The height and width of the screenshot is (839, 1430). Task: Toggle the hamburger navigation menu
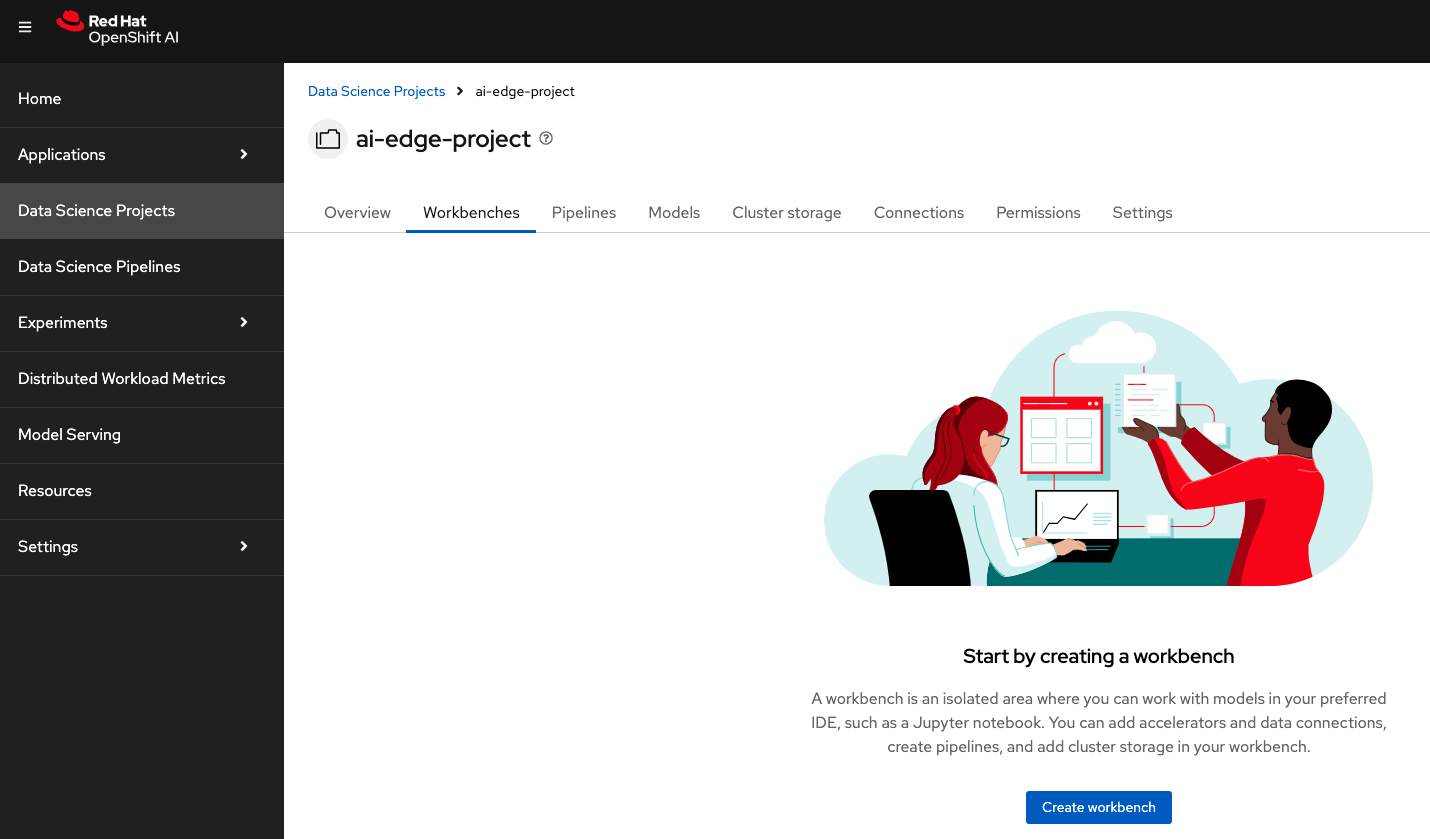(x=26, y=27)
